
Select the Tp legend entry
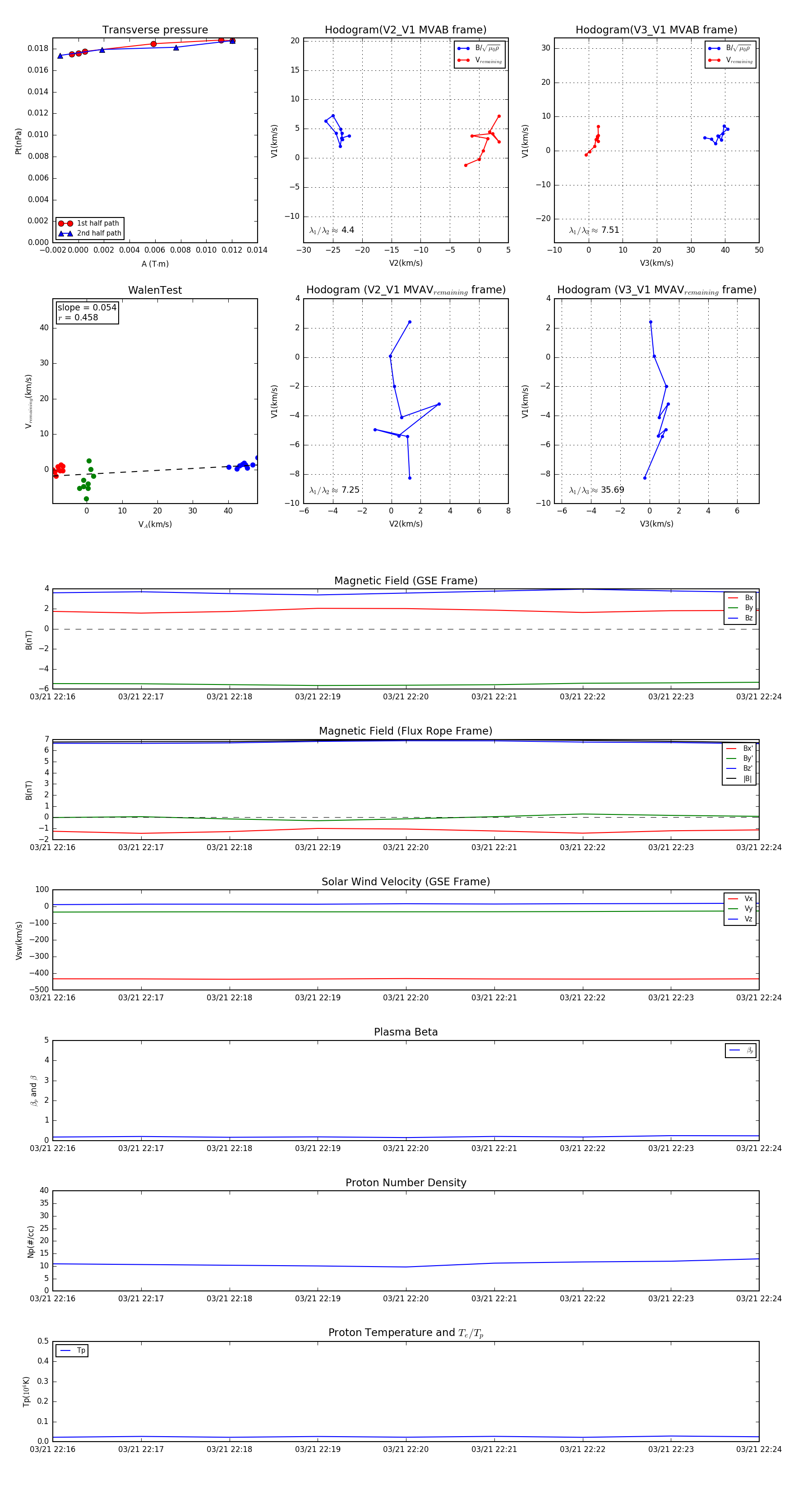coord(72,1351)
